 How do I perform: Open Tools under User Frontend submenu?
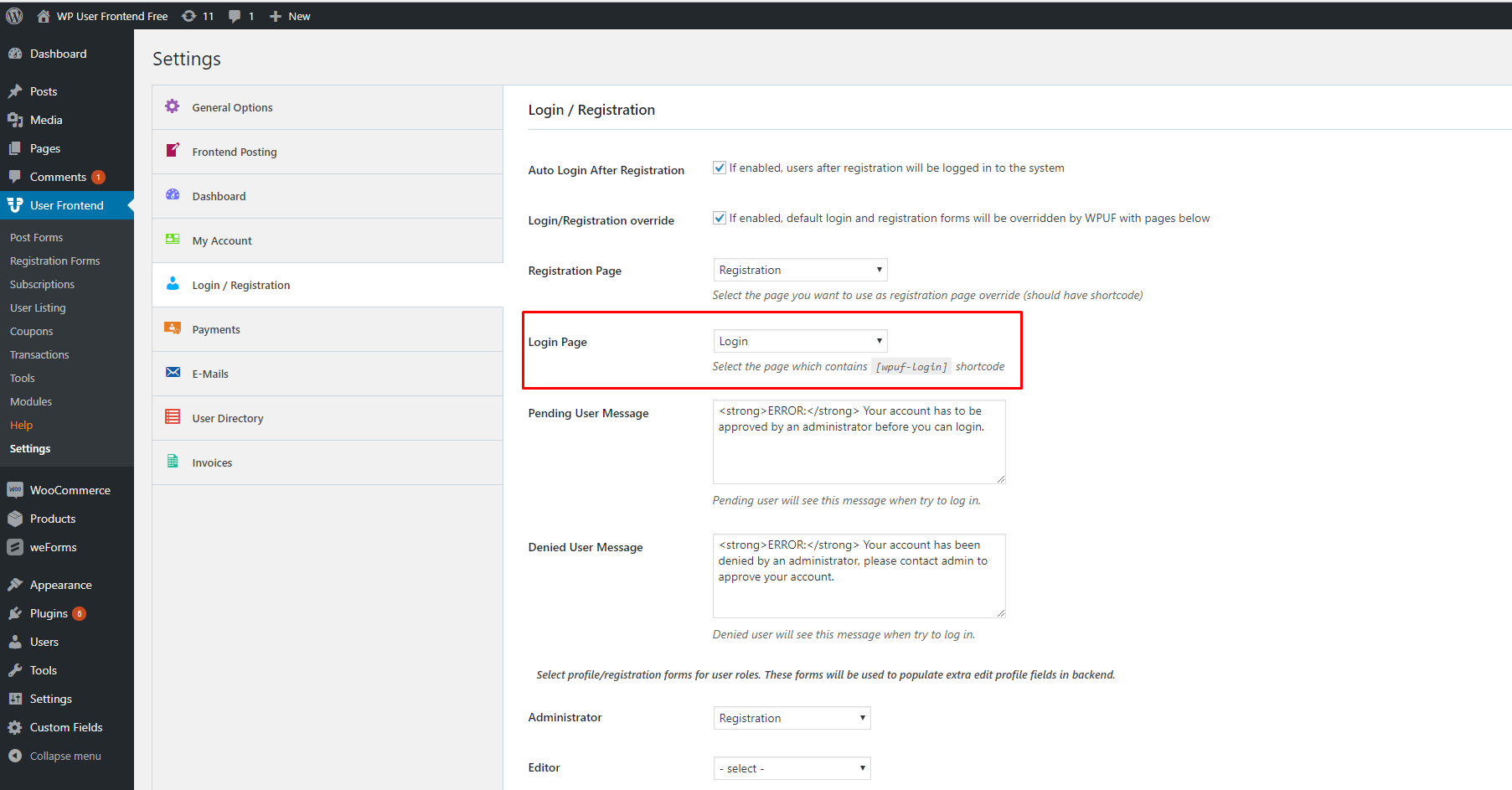click(23, 379)
